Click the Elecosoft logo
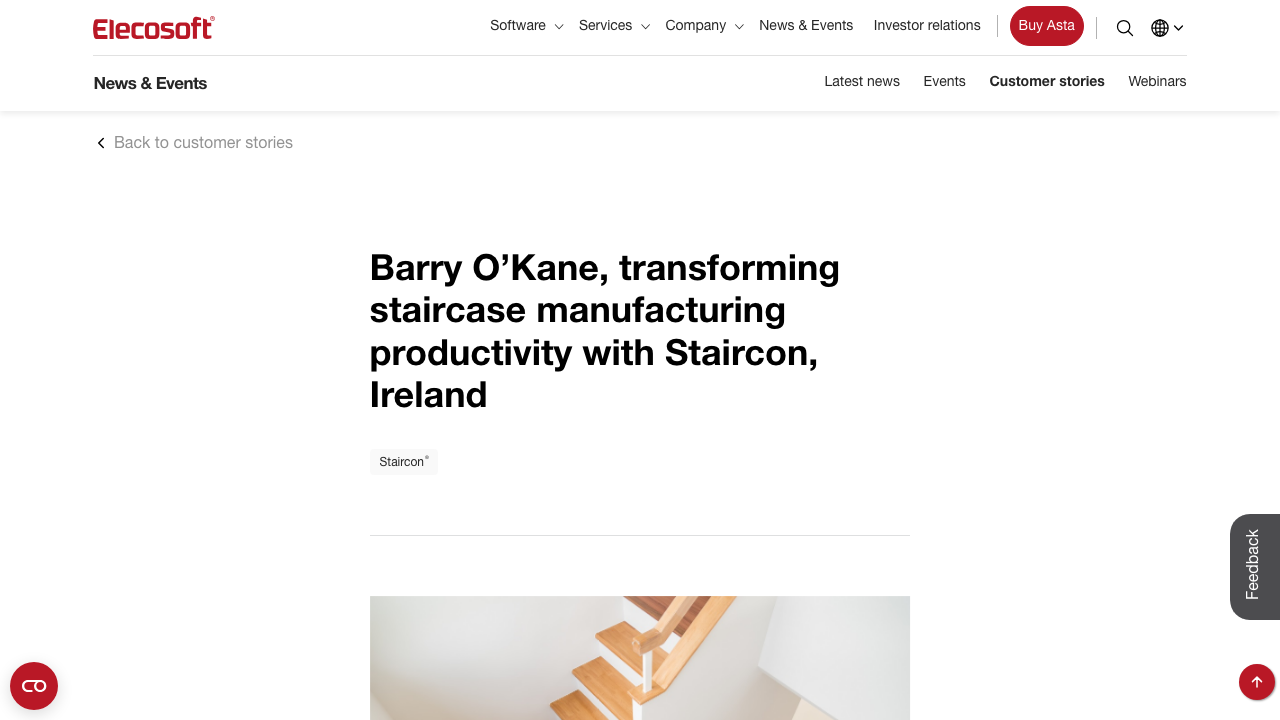Viewport: 1280px width, 720px height. [153, 28]
